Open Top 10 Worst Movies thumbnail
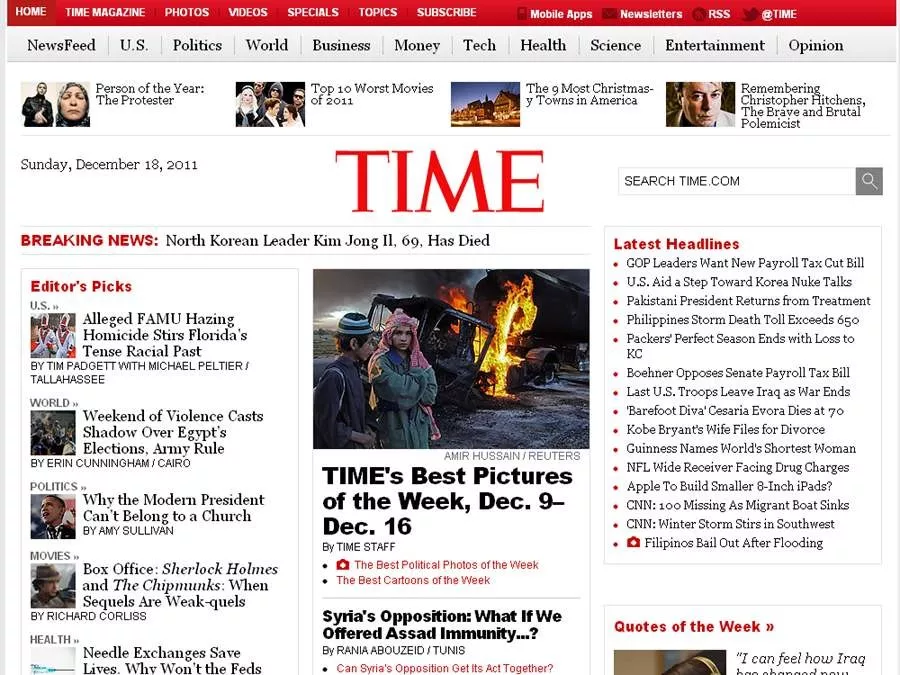Viewport: 900px width, 675px height. pyautogui.click(x=270, y=104)
